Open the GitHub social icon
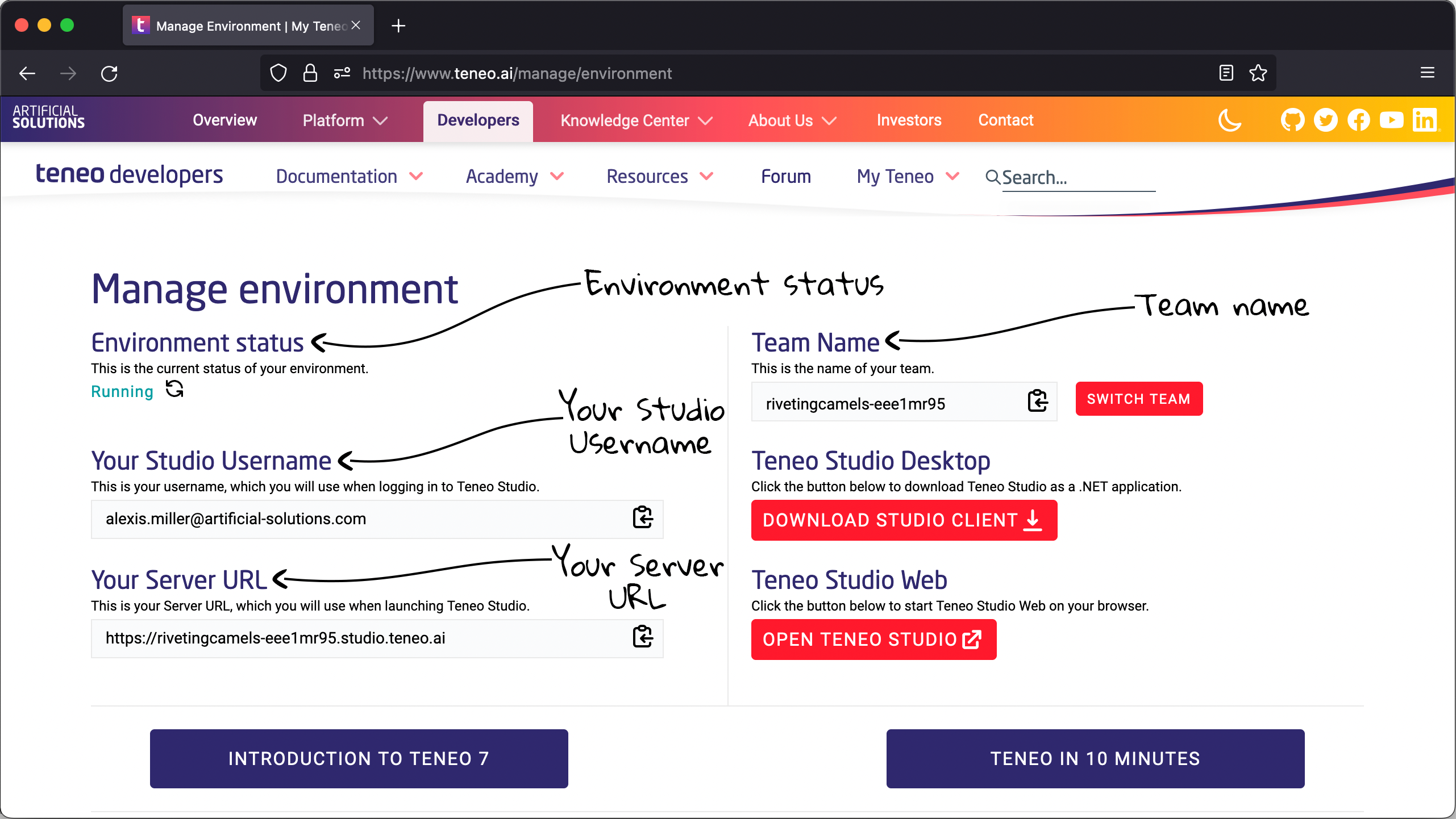Screen dimensions: 1456x819 [1292, 120]
